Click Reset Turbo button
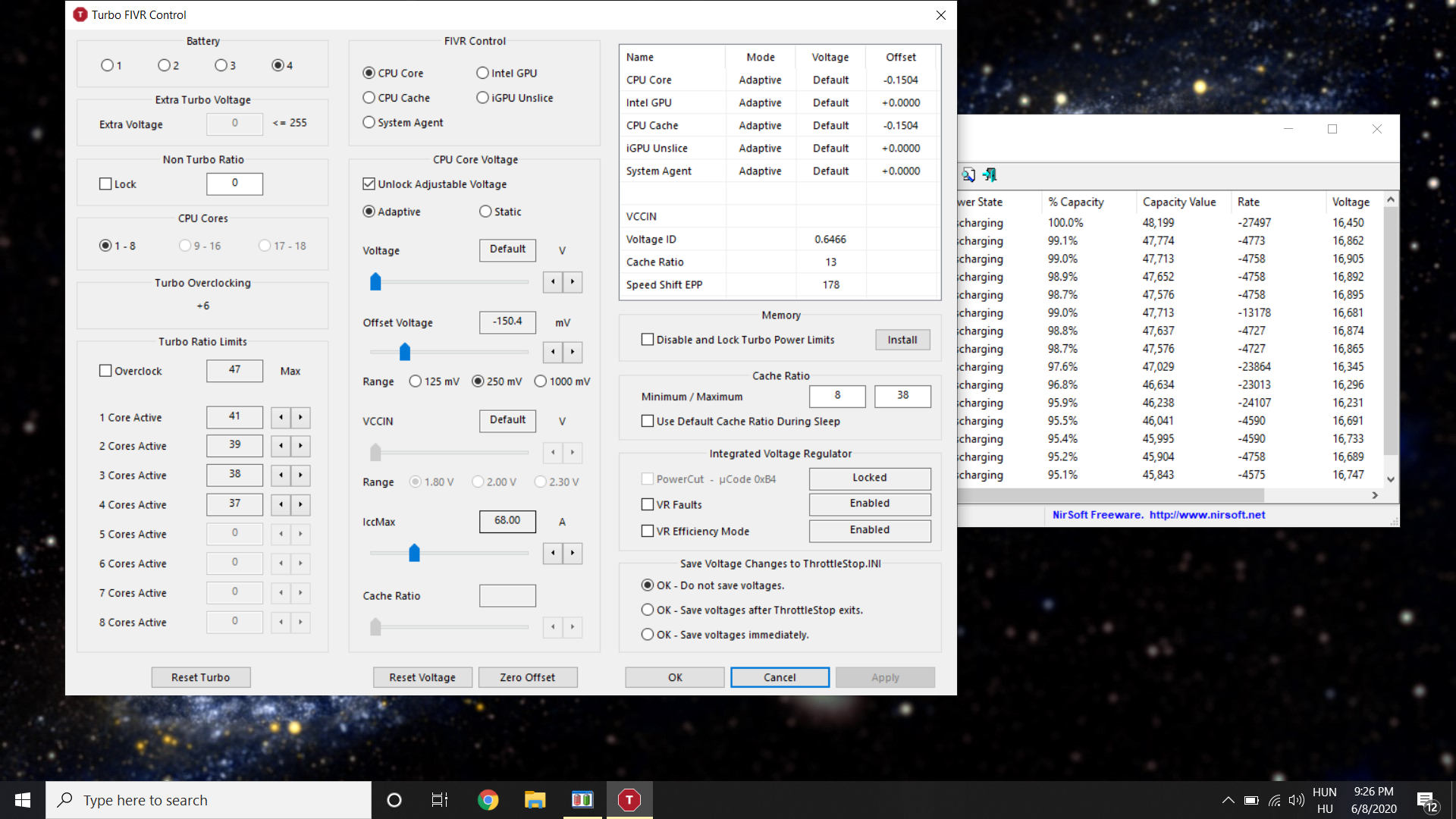Screen dimensions: 1456x819 click(x=201, y=677)
